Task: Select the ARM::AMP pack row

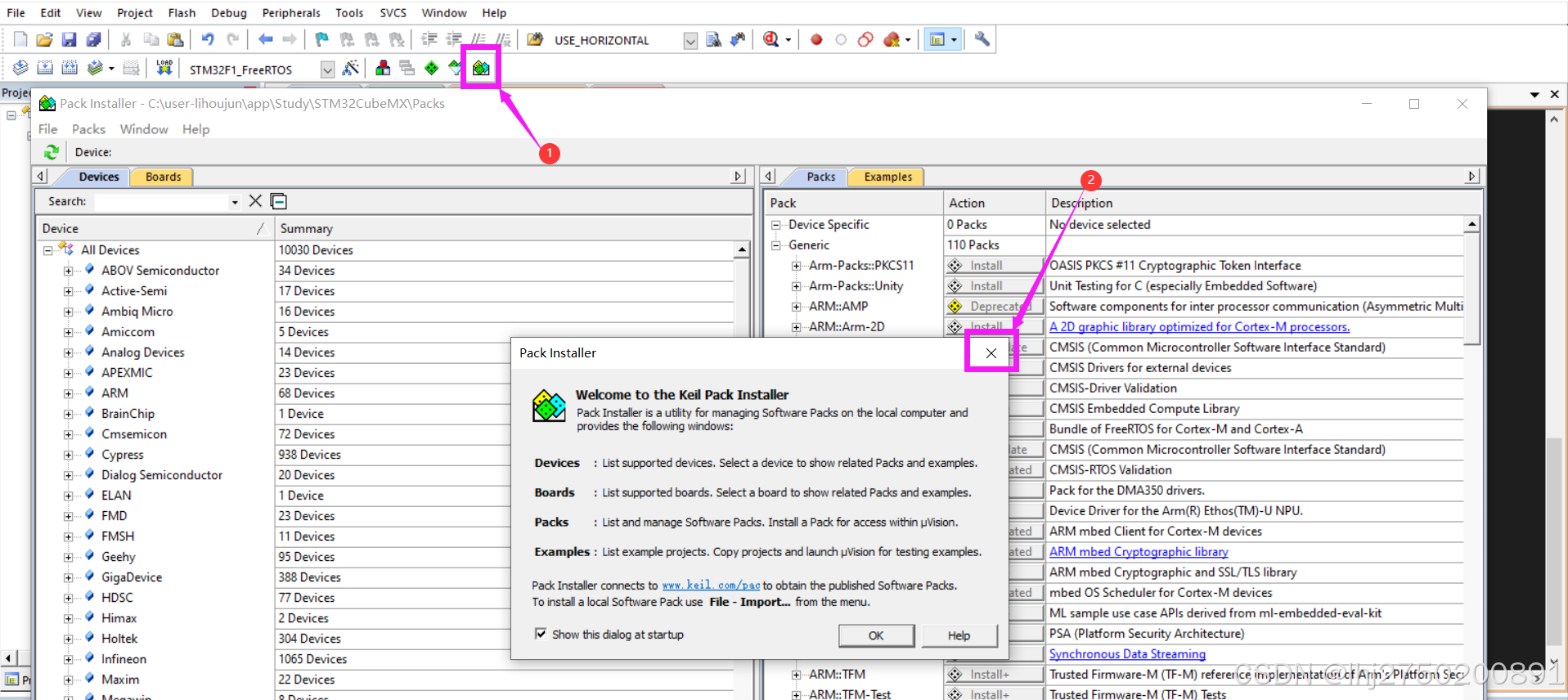Action: (838, 307)
